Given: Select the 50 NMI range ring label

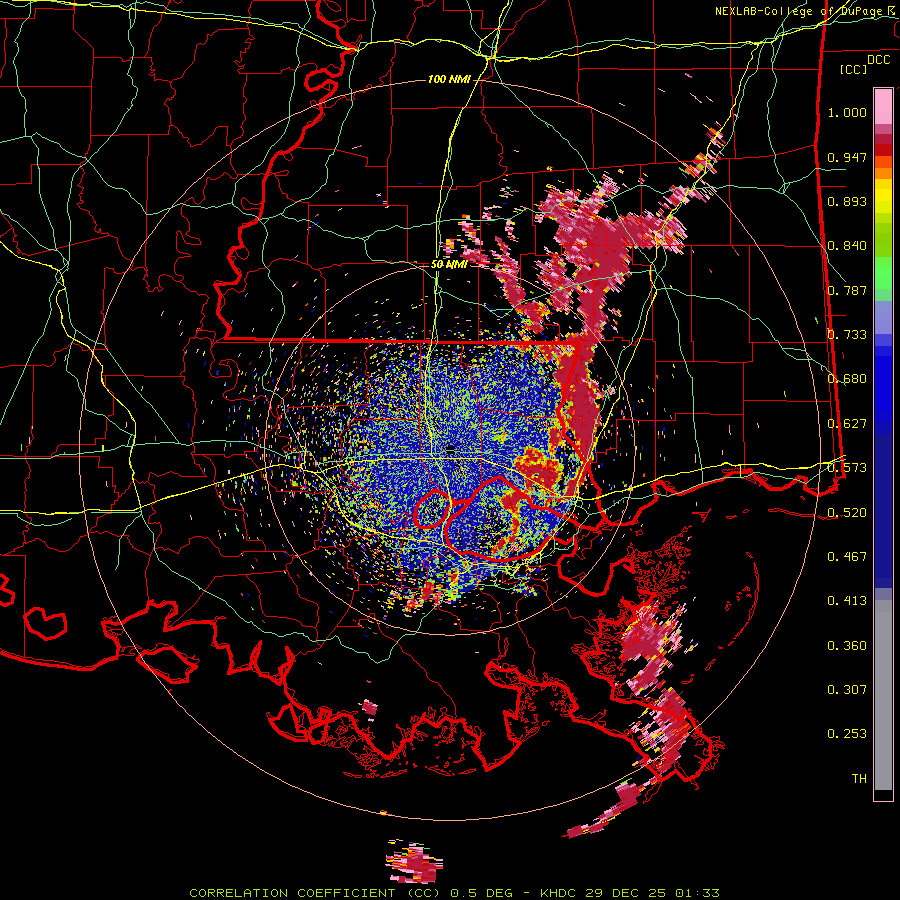Looking at the screenshot, I should (x=449, y=264).
